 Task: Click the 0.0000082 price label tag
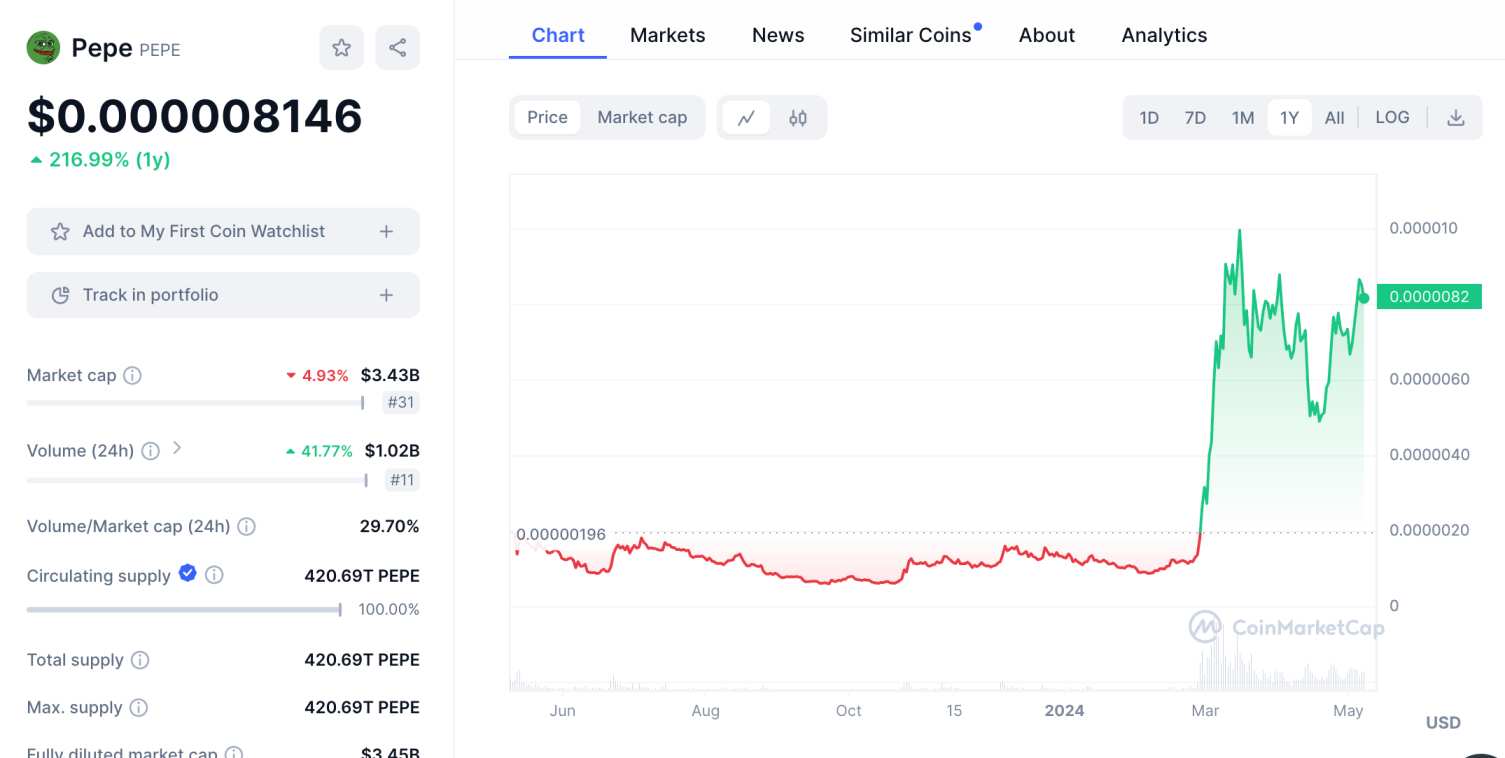pos(1430,296)
